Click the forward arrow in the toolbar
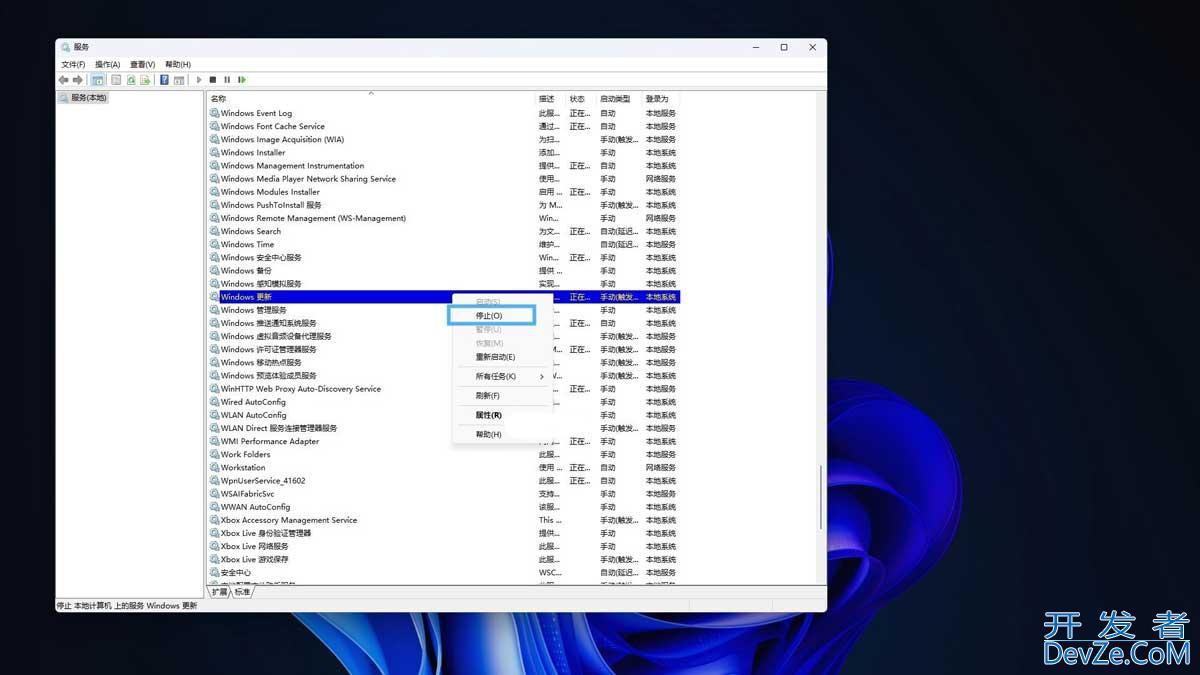 coord(78,80)
